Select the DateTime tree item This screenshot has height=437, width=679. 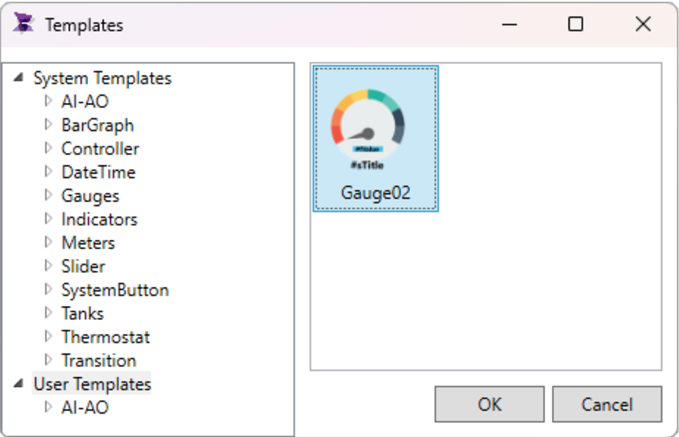pyautogui.click(x=98, y=172)
